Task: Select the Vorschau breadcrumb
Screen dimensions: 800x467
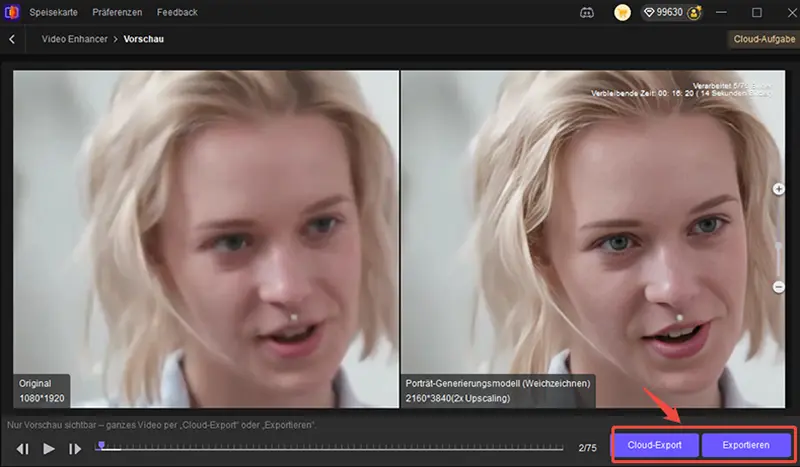Action: point(143,39)
